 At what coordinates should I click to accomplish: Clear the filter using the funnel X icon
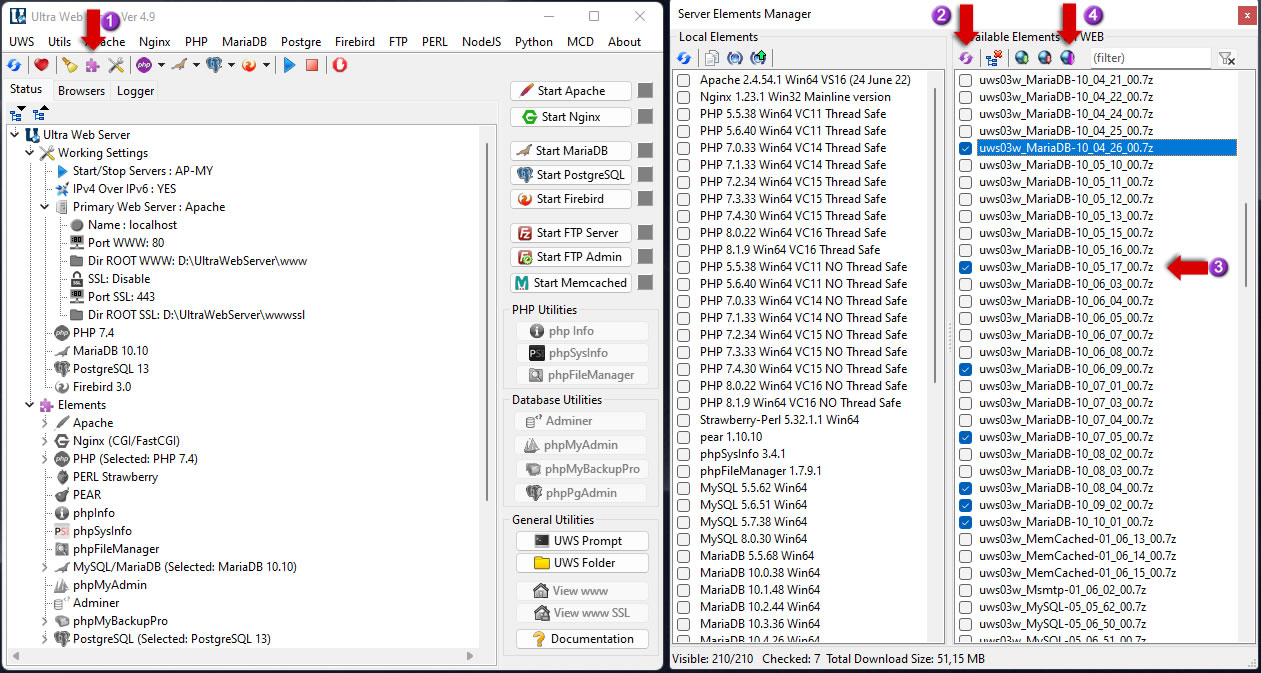tap(1227, 58)
